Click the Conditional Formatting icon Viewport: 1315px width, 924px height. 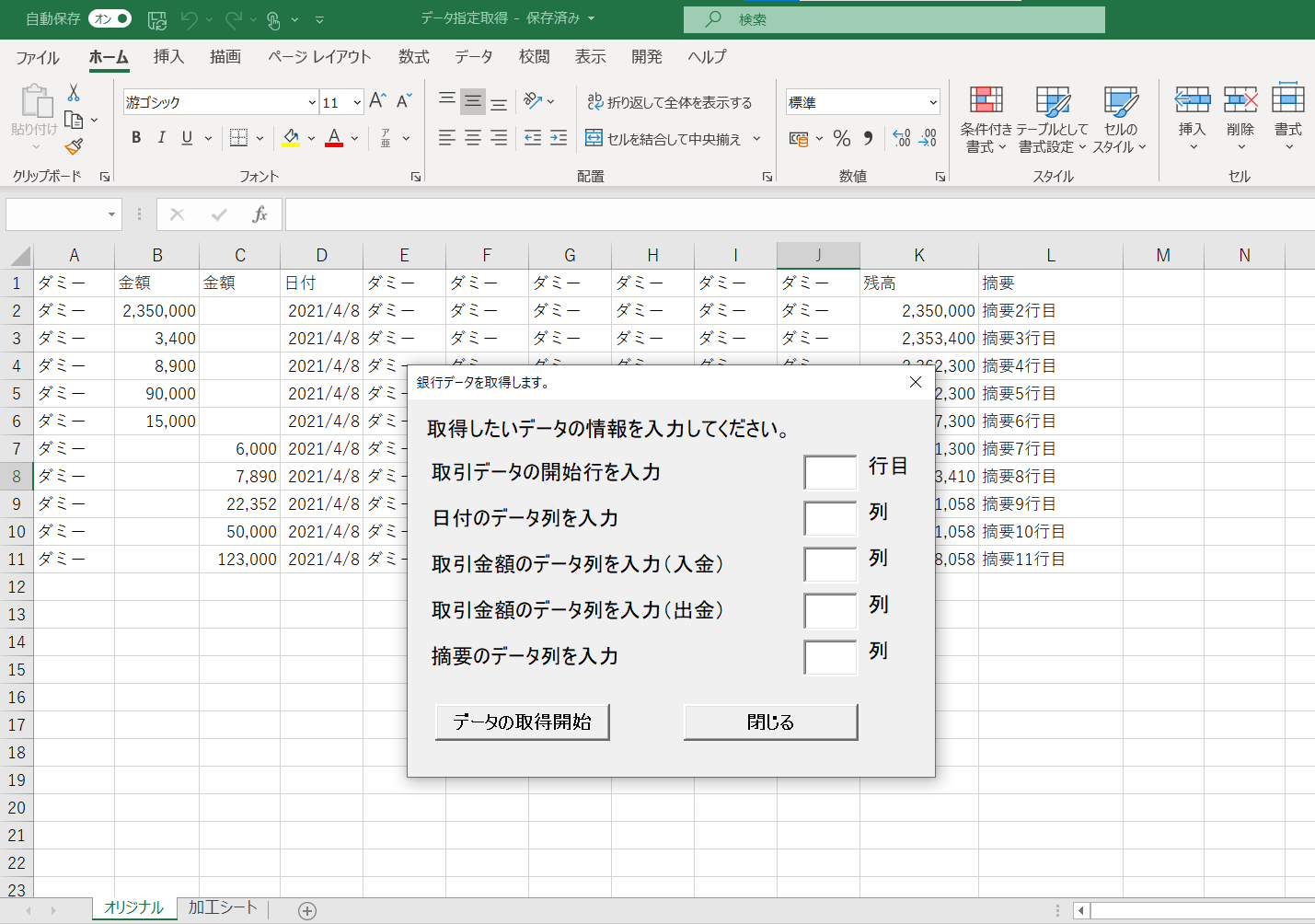pos(986,100)
